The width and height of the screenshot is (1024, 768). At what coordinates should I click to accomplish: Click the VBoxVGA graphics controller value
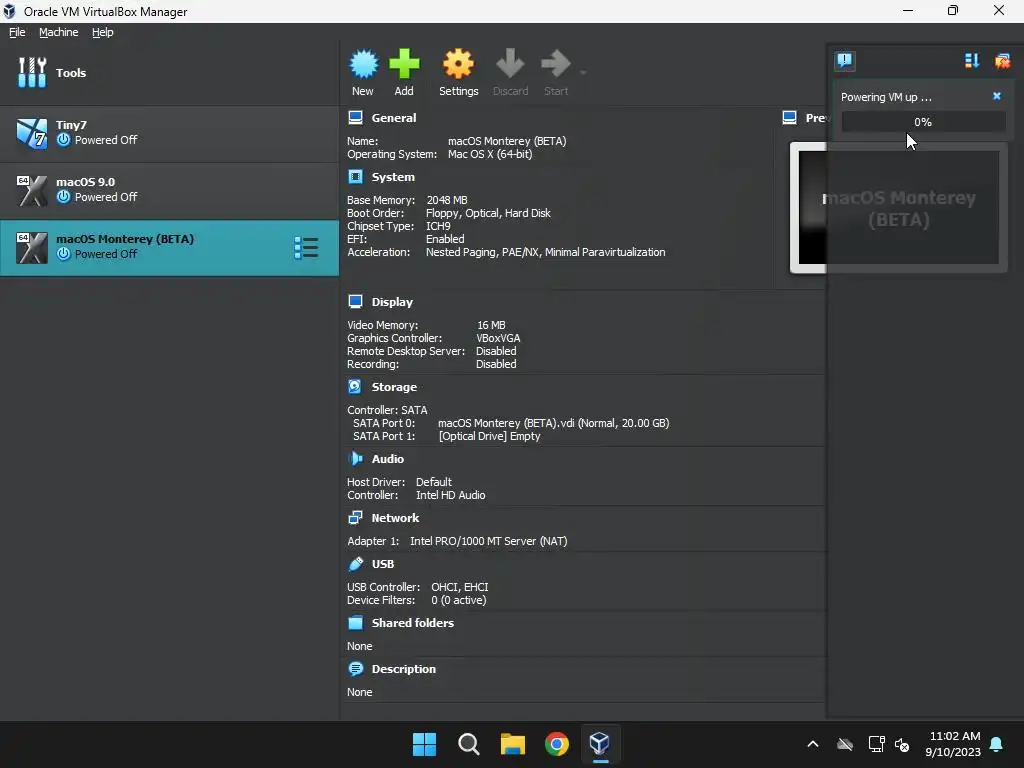click(498, 338)
